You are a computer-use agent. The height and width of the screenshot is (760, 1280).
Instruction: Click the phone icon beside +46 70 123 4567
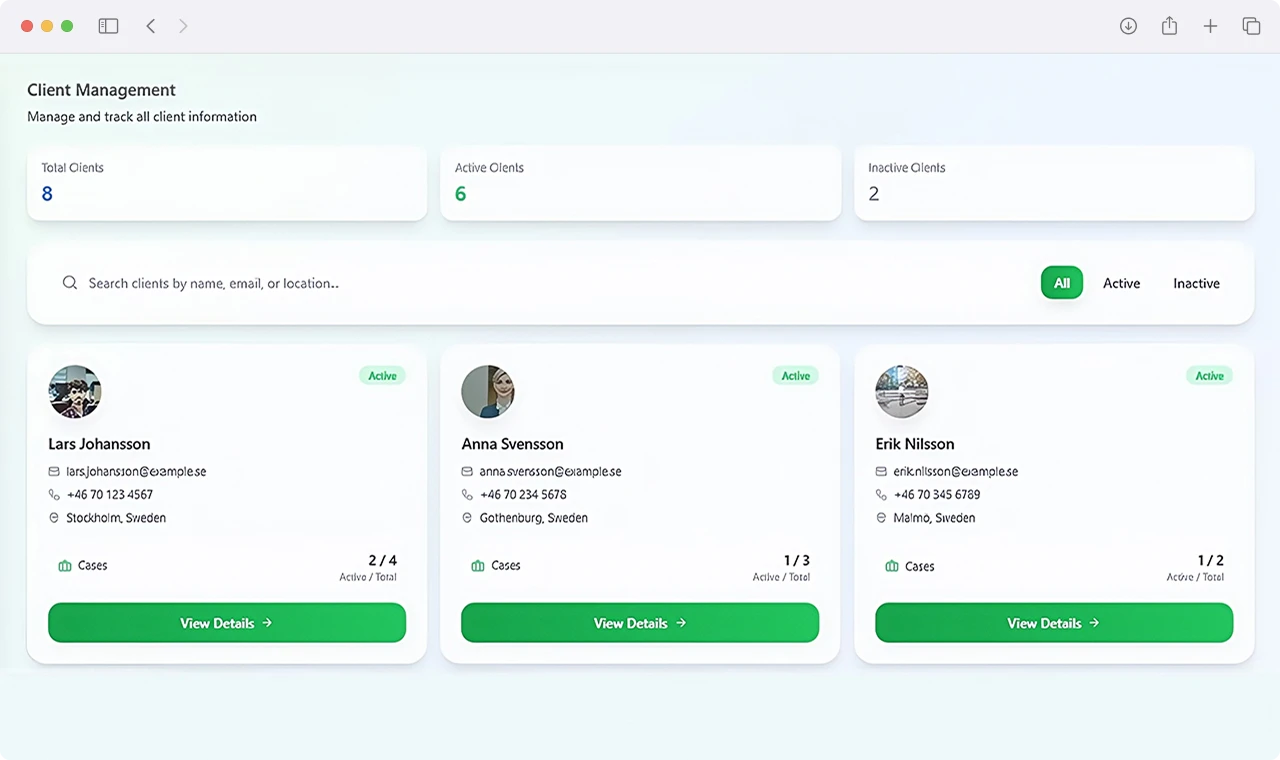pyautogui.click(x=54, y=494)
